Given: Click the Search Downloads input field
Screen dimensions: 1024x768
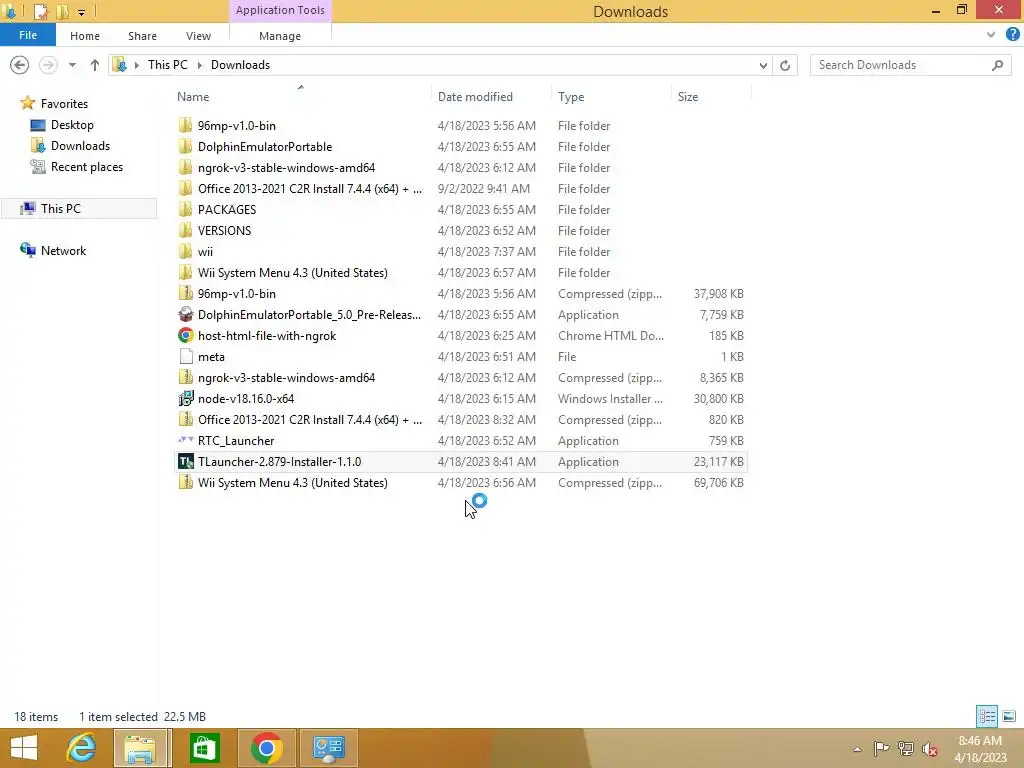Looking at the screenshot, I should point(901,65).
